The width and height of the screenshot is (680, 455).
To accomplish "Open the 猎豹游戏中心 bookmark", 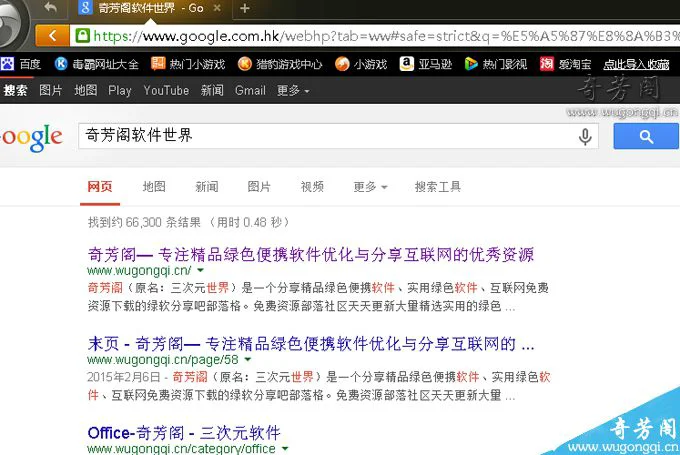I will (280, 64).
